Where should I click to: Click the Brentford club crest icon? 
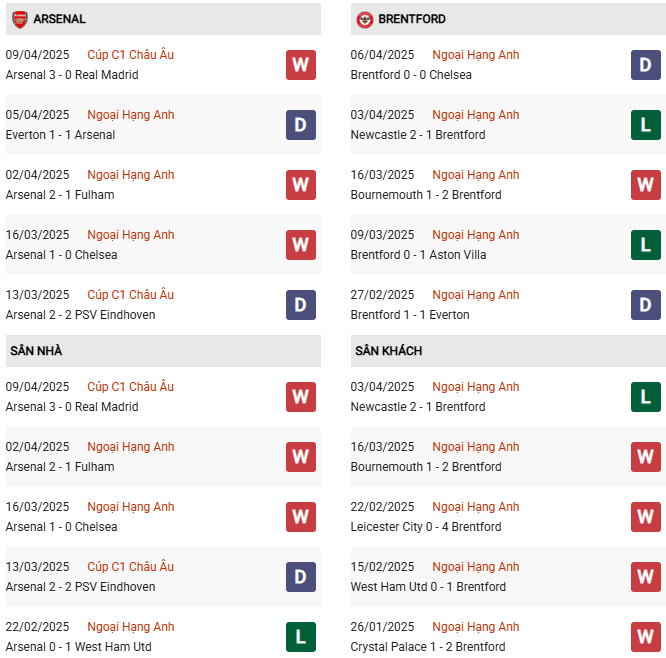[x=365, y=19]
